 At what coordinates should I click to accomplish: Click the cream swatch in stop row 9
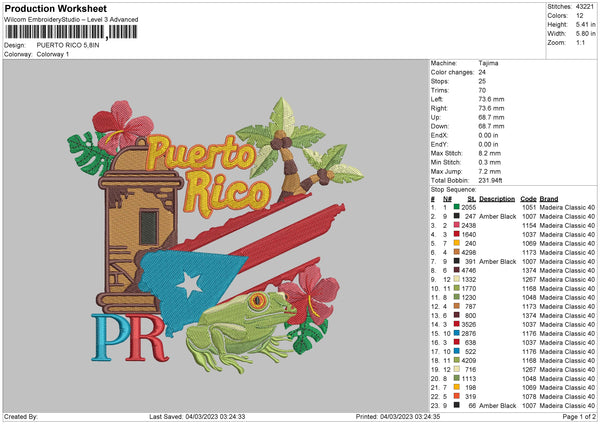(457, 279)
